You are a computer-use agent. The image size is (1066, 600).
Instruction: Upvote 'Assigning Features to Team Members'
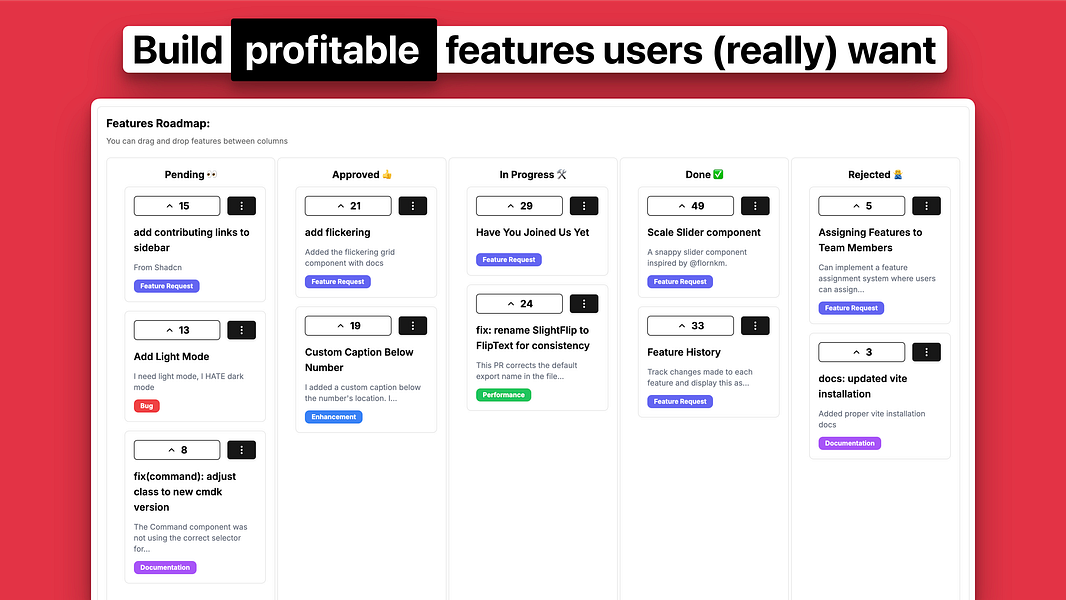[x=862, y=205]
